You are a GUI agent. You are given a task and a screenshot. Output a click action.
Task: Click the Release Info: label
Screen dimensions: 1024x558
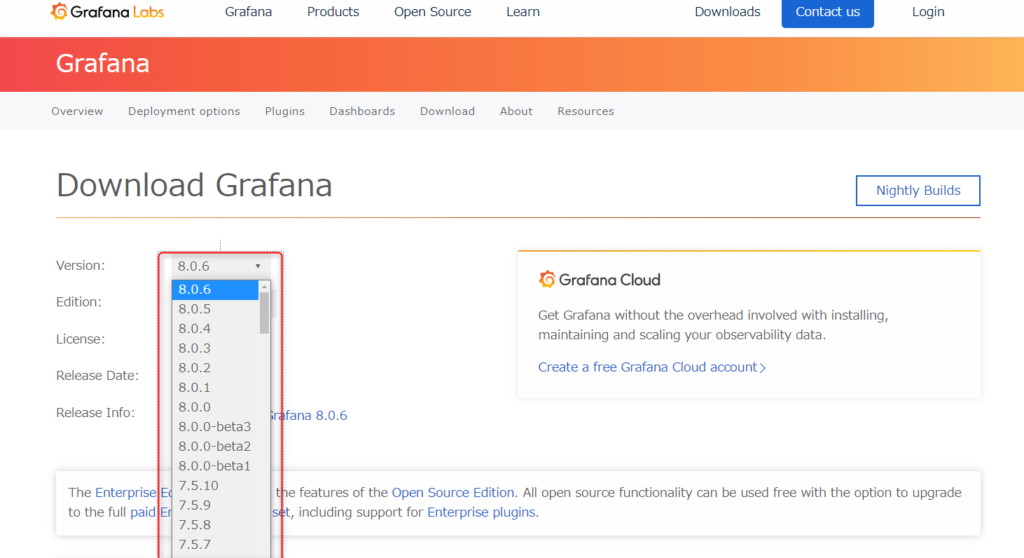(x=95, y=413)
